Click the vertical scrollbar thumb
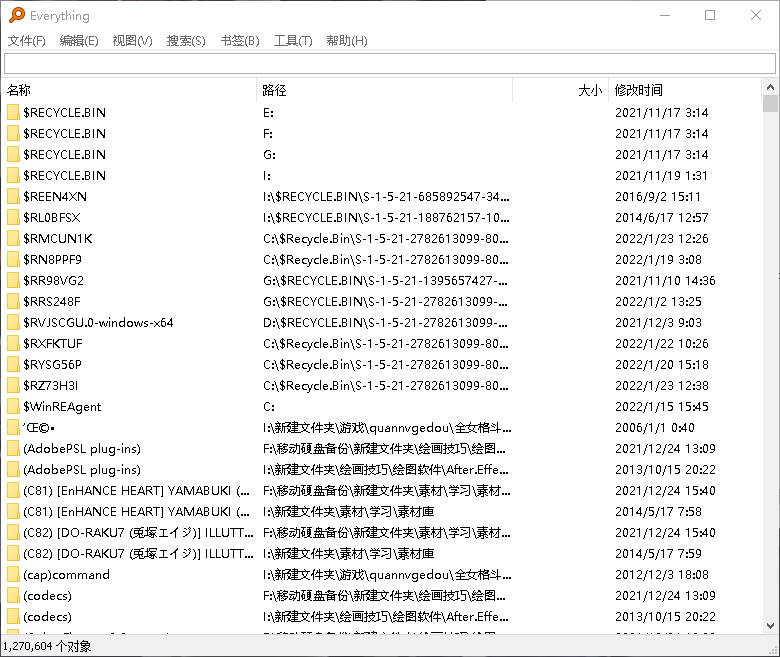Image resolution: width=780 pixels, height=657 pixels. 770,104
